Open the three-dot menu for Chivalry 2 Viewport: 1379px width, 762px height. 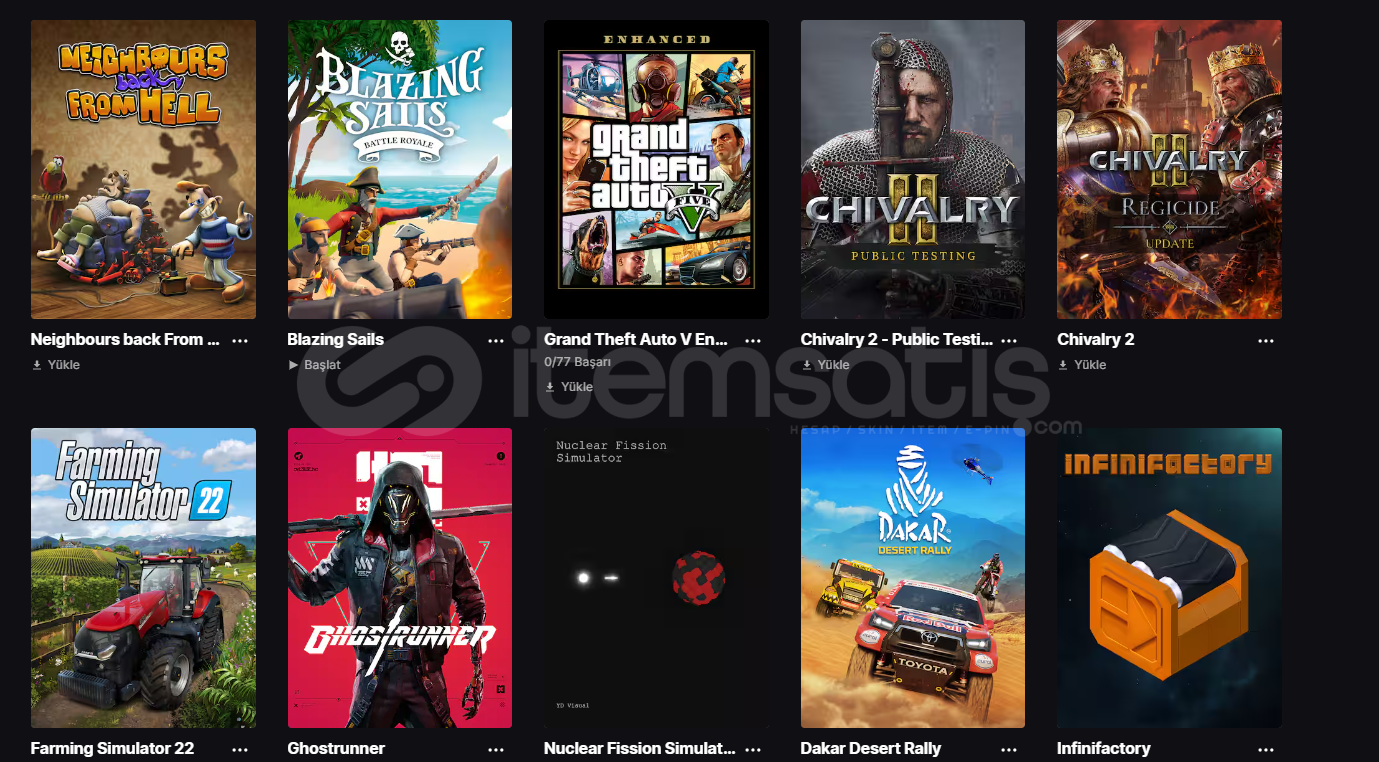(x=1266, y=340)
